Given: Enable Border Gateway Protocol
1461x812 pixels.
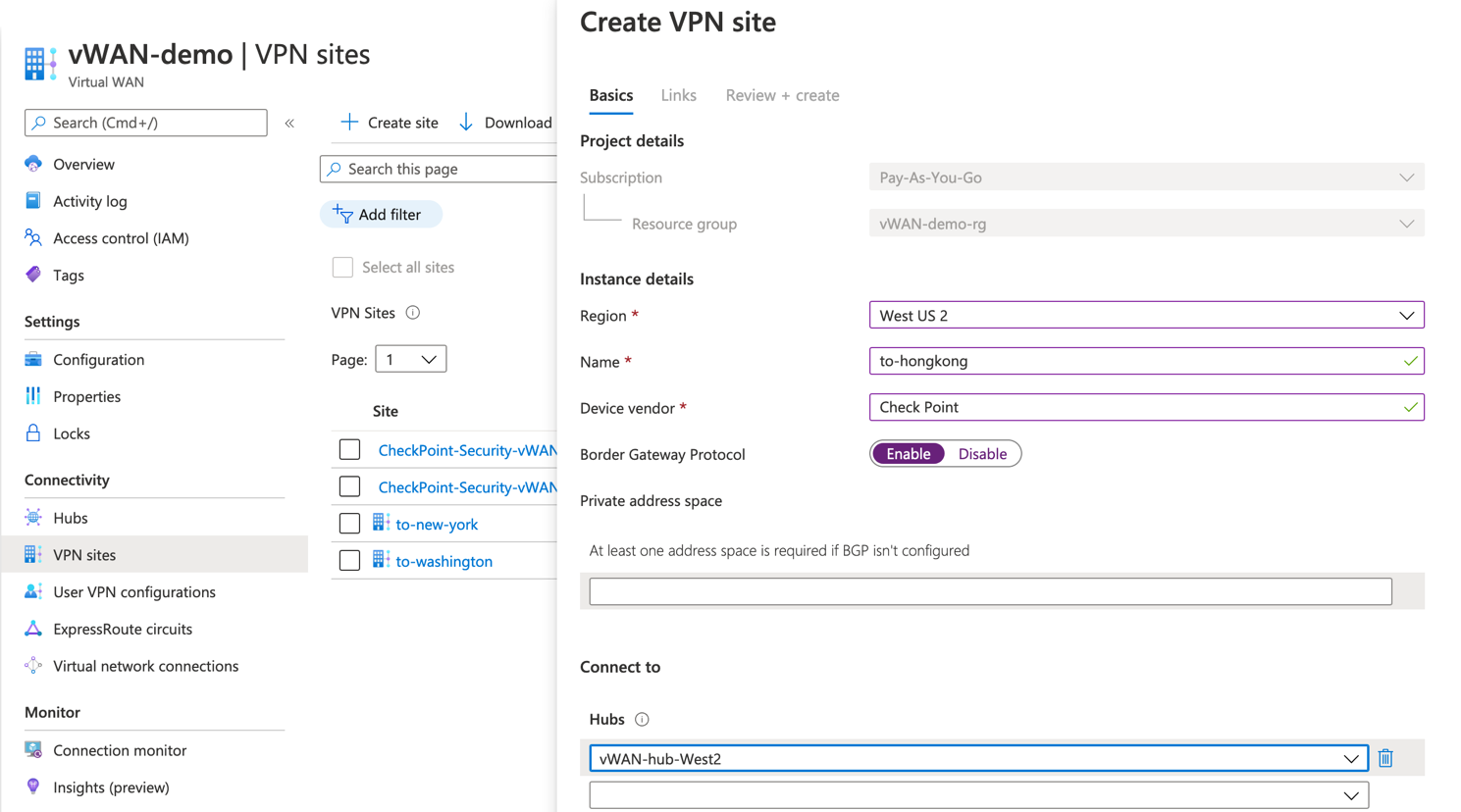Looking at the screenshot, I should pos(909,454).
